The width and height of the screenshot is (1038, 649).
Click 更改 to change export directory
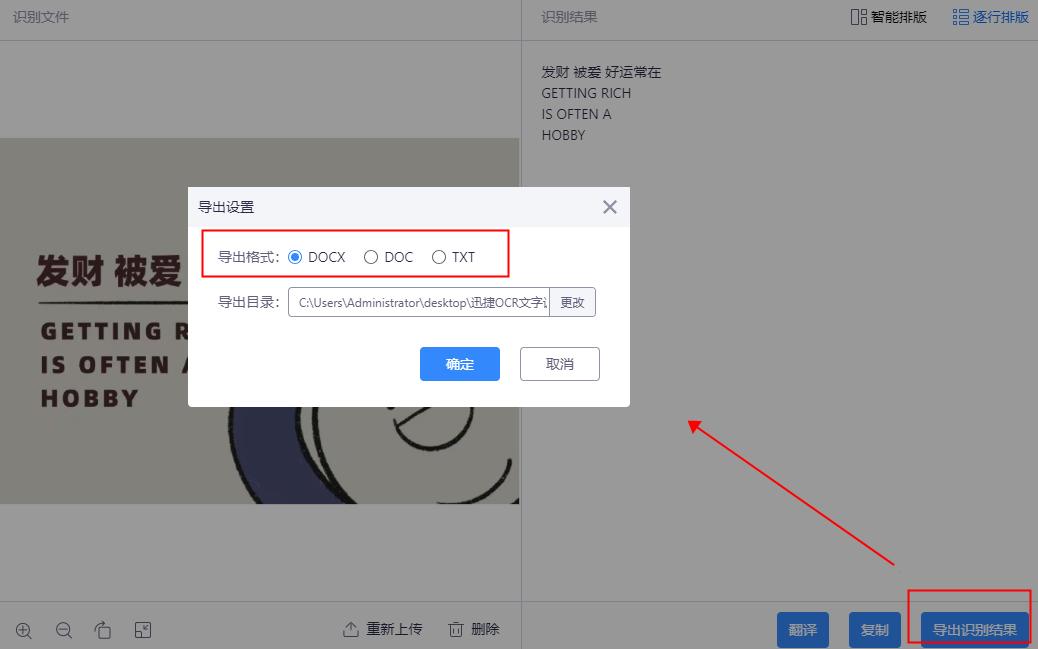point(572,302)
